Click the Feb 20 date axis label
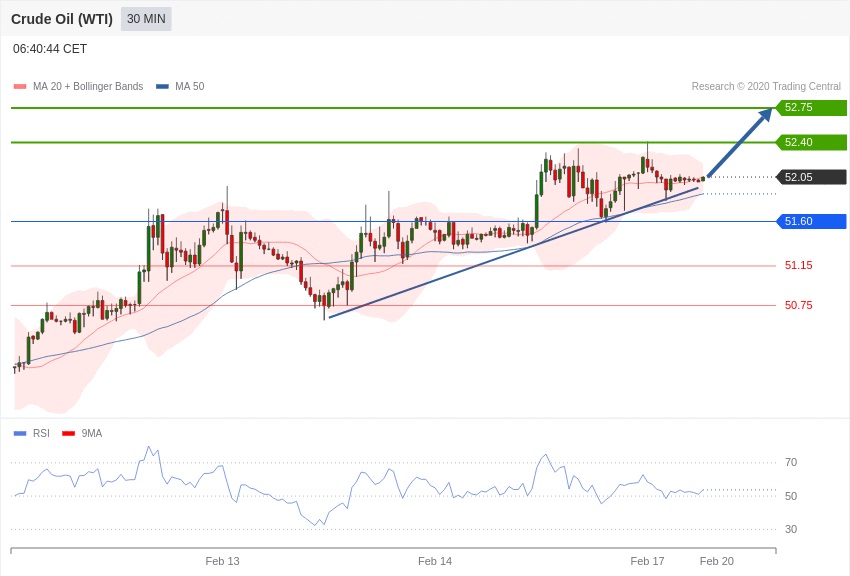 click(717, 561)
